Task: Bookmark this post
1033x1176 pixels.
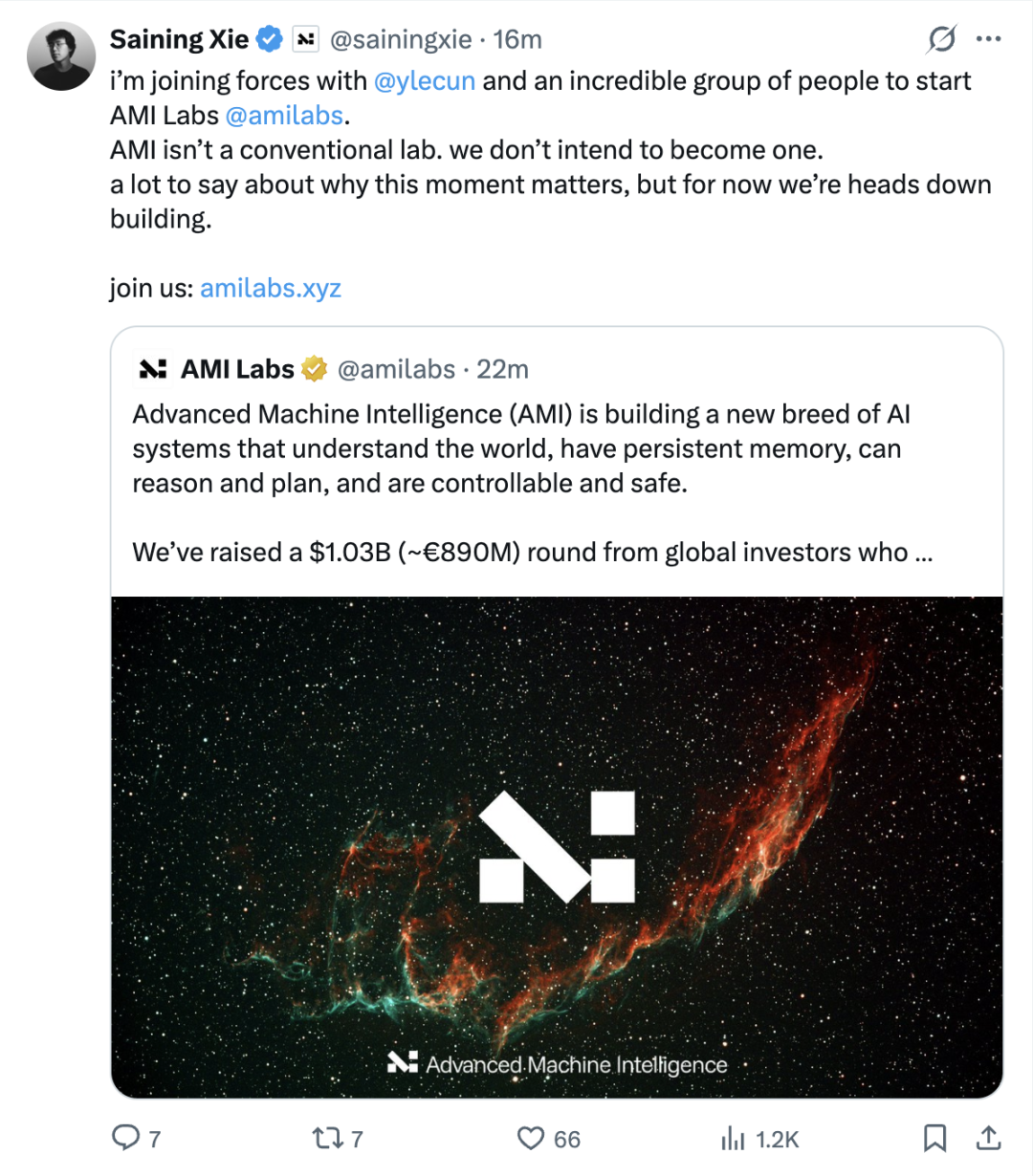Action: pos(934,1138)
